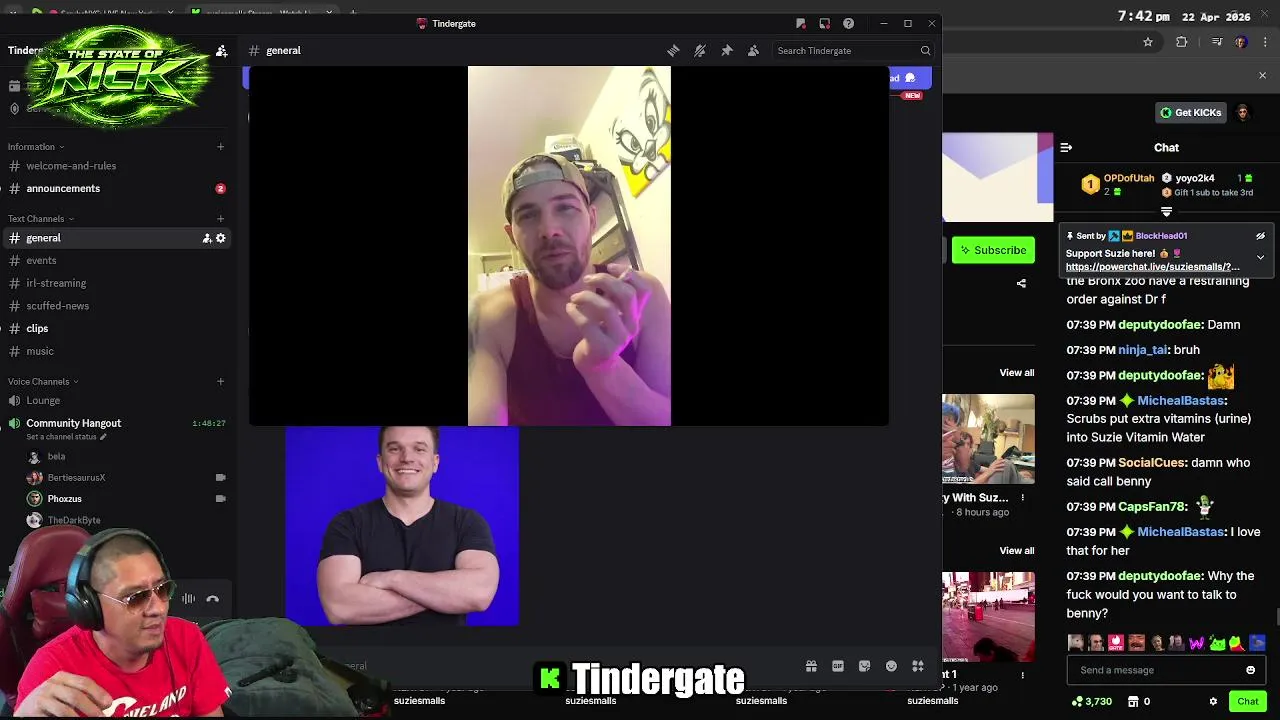Open Kick profile avatar menu
Image resolution: width=1280 pixels, height=720 pixels.
pyautogui.click(x=1243, y=112)
